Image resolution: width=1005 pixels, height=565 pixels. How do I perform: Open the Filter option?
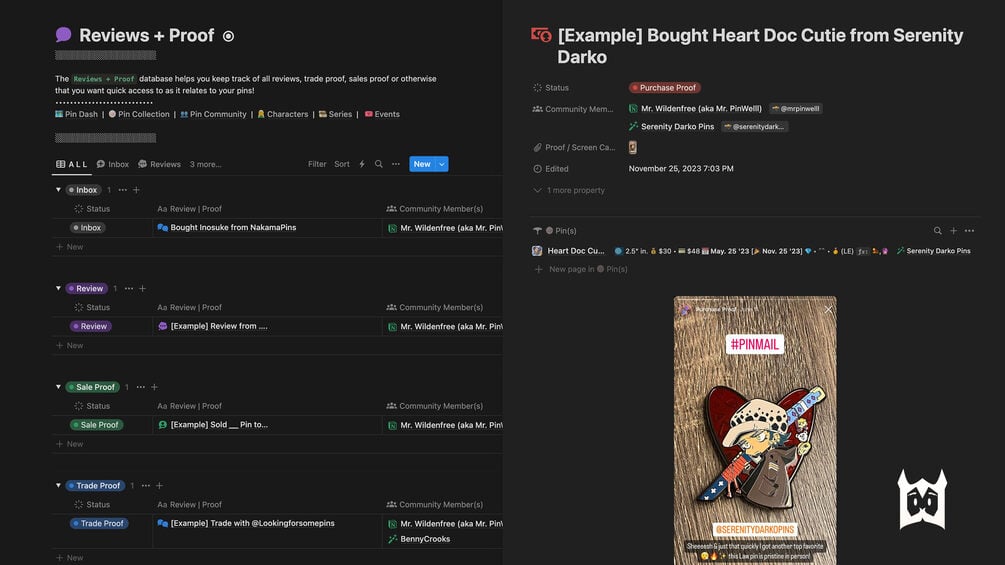317,164
